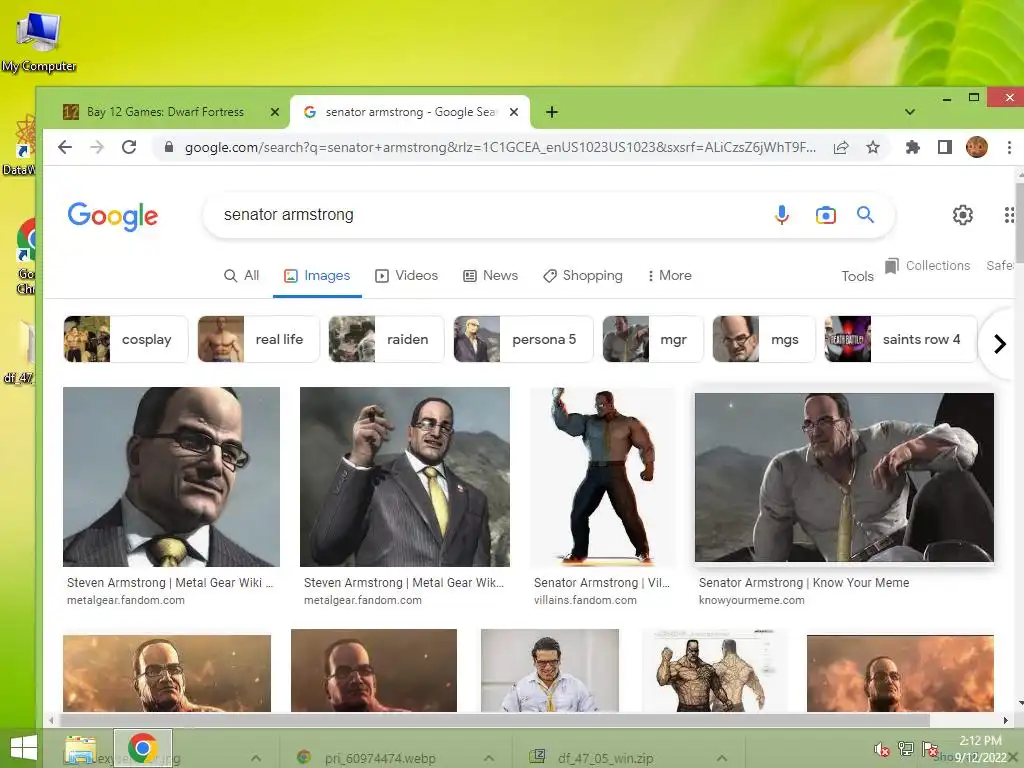Viewport: 1024px width, 768px height.
Task: Open downloaded df_47_05_win.zip file
Action: point(605,758)
